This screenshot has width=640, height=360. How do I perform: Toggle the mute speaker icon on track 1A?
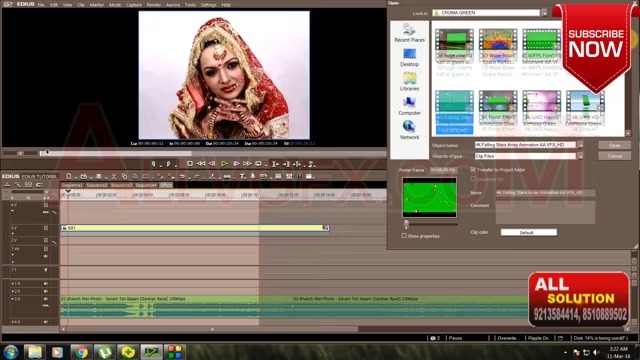pyautogui.click(x=46, y=283)
